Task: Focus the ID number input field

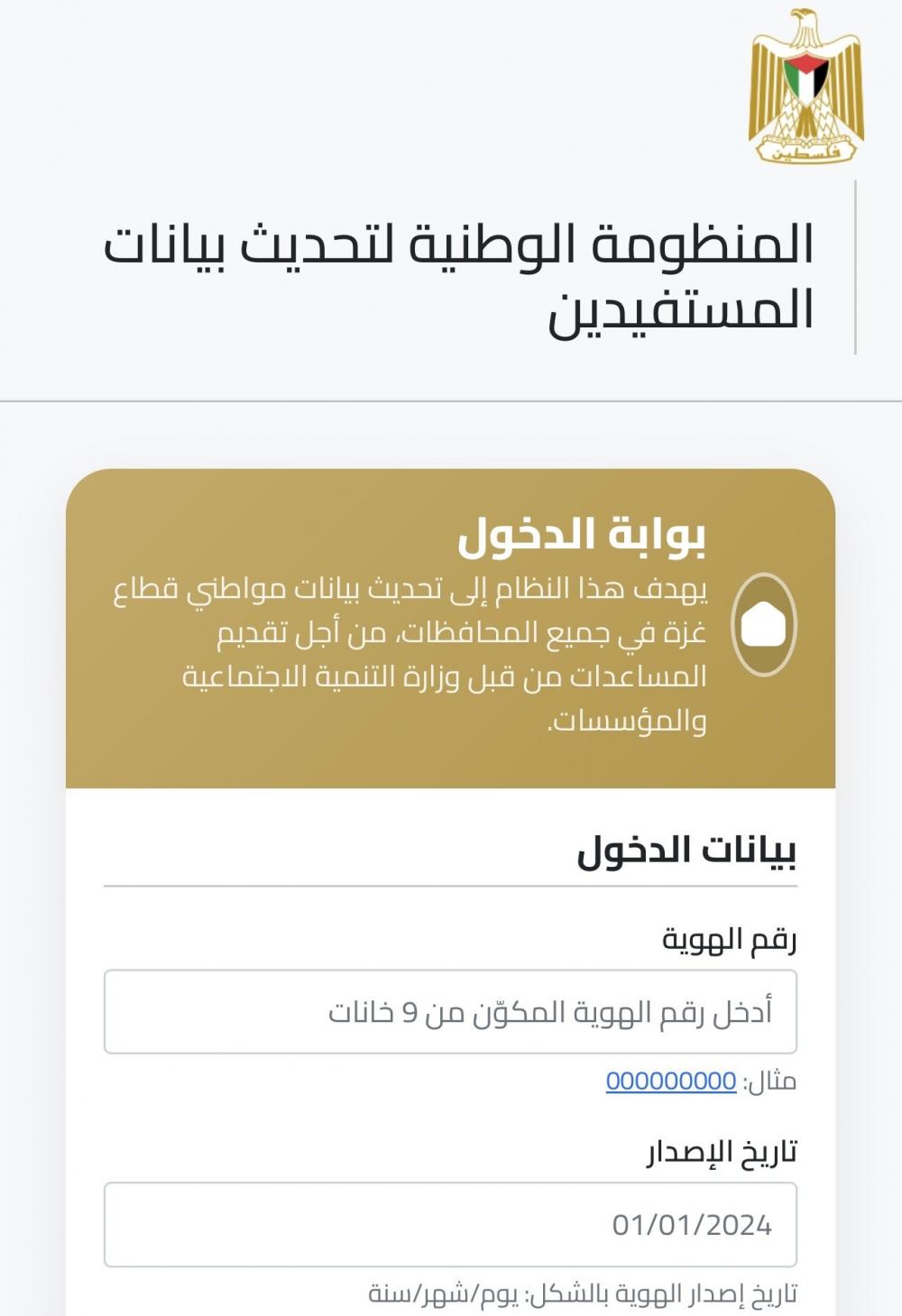Action: [450, 1012]
